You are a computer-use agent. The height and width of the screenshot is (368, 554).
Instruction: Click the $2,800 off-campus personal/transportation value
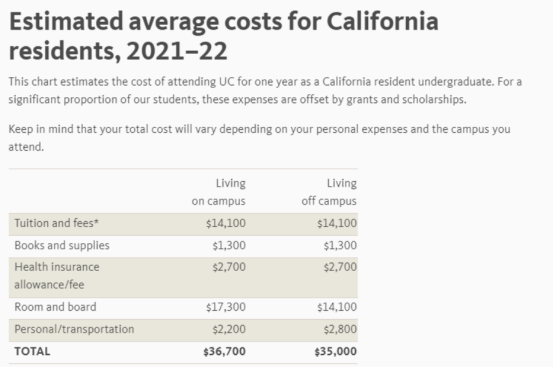340,330
